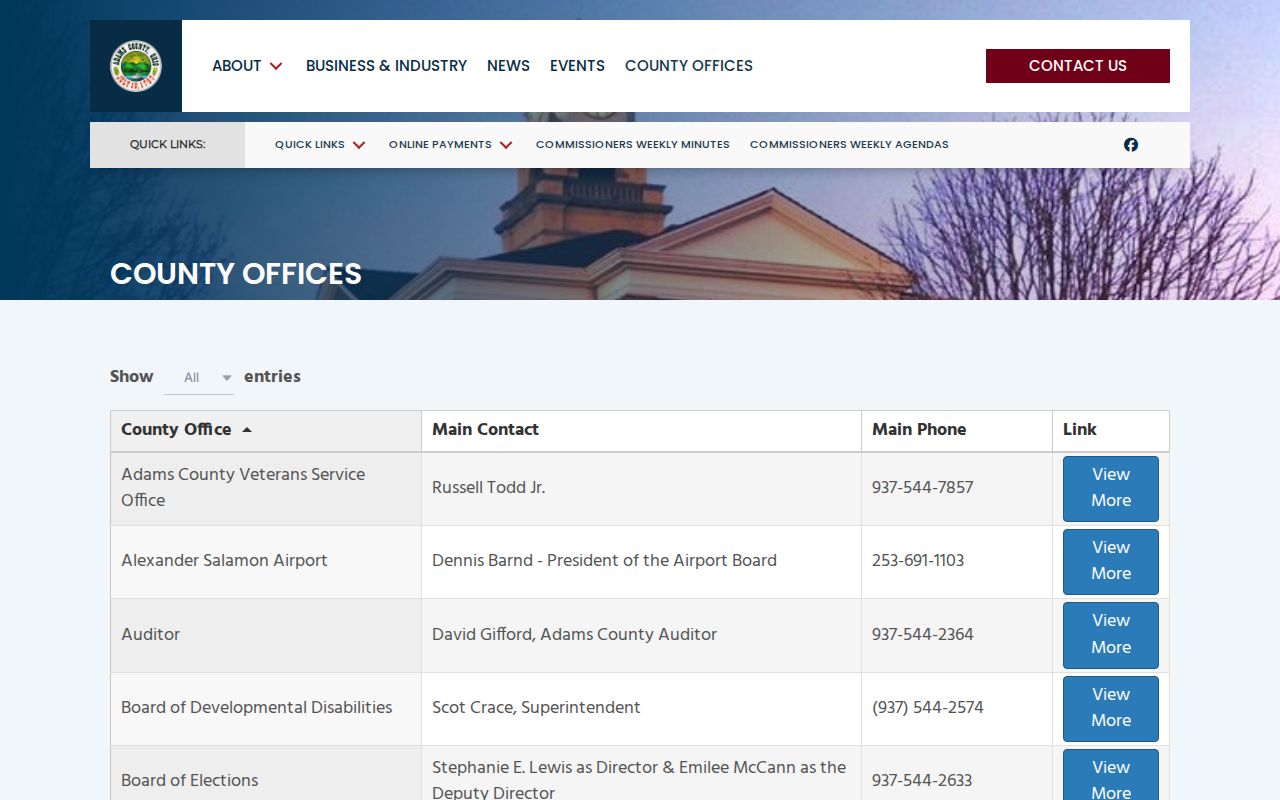Screen dimensions: 1280x800
Task: Select phone number 937-544-2364
Action: click(922, 634)
